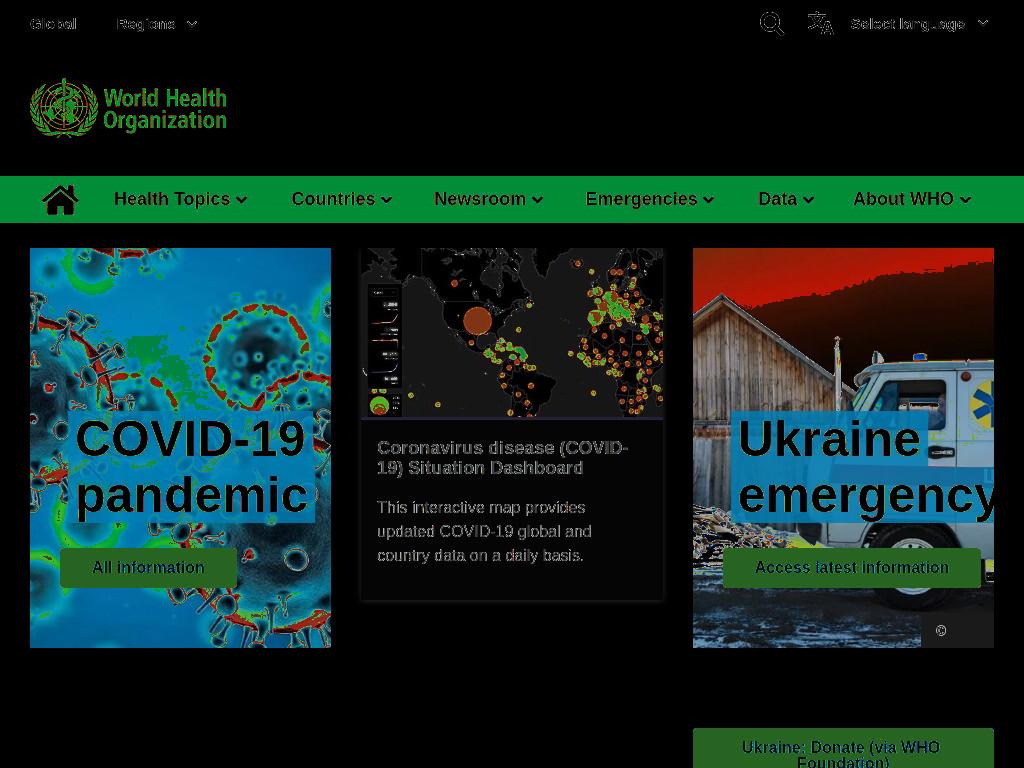Select the Global link
Screen dimensions: 1024x768
point(54,24)
